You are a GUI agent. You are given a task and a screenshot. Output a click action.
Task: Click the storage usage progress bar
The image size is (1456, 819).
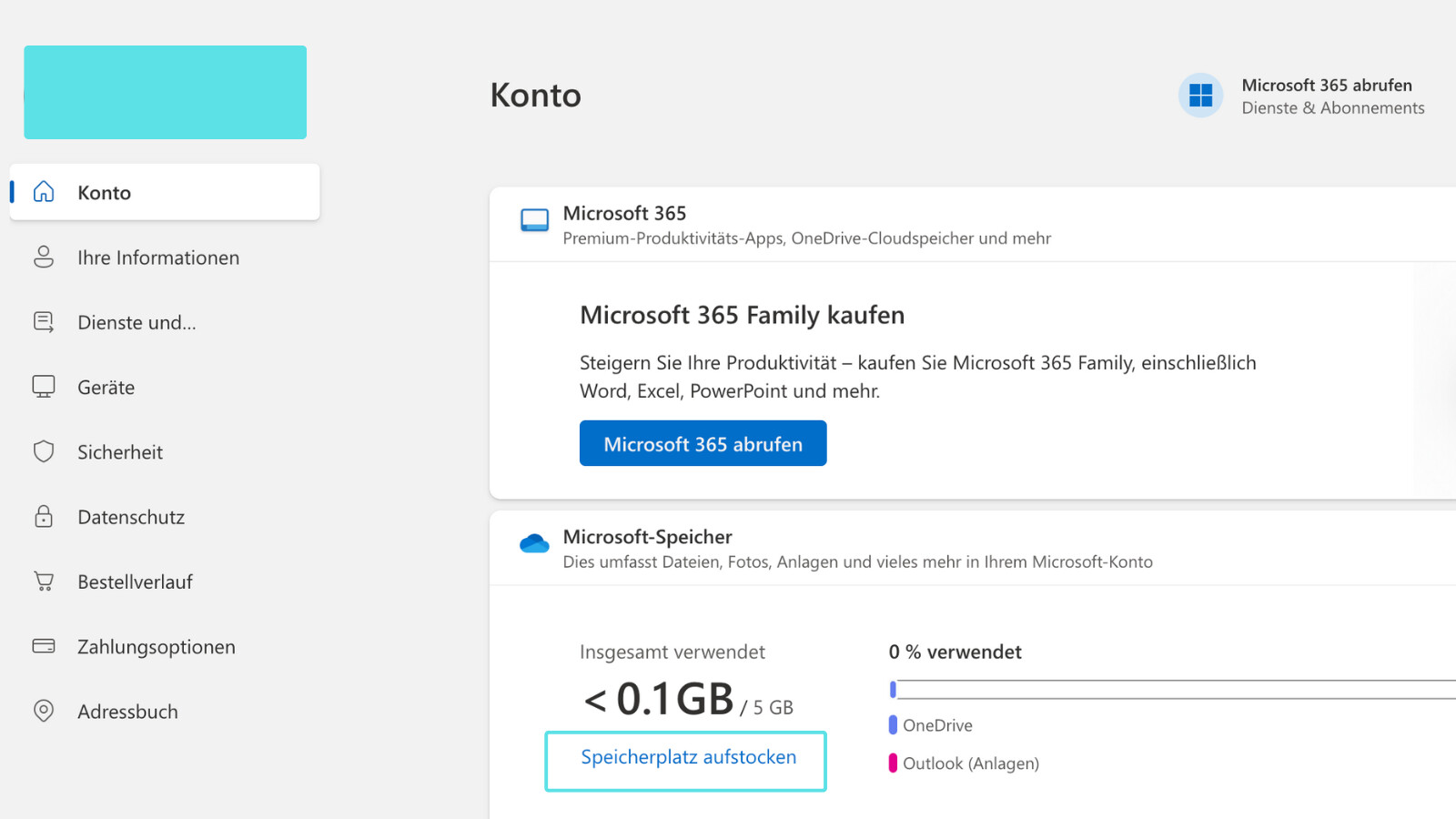point(1174,690)
